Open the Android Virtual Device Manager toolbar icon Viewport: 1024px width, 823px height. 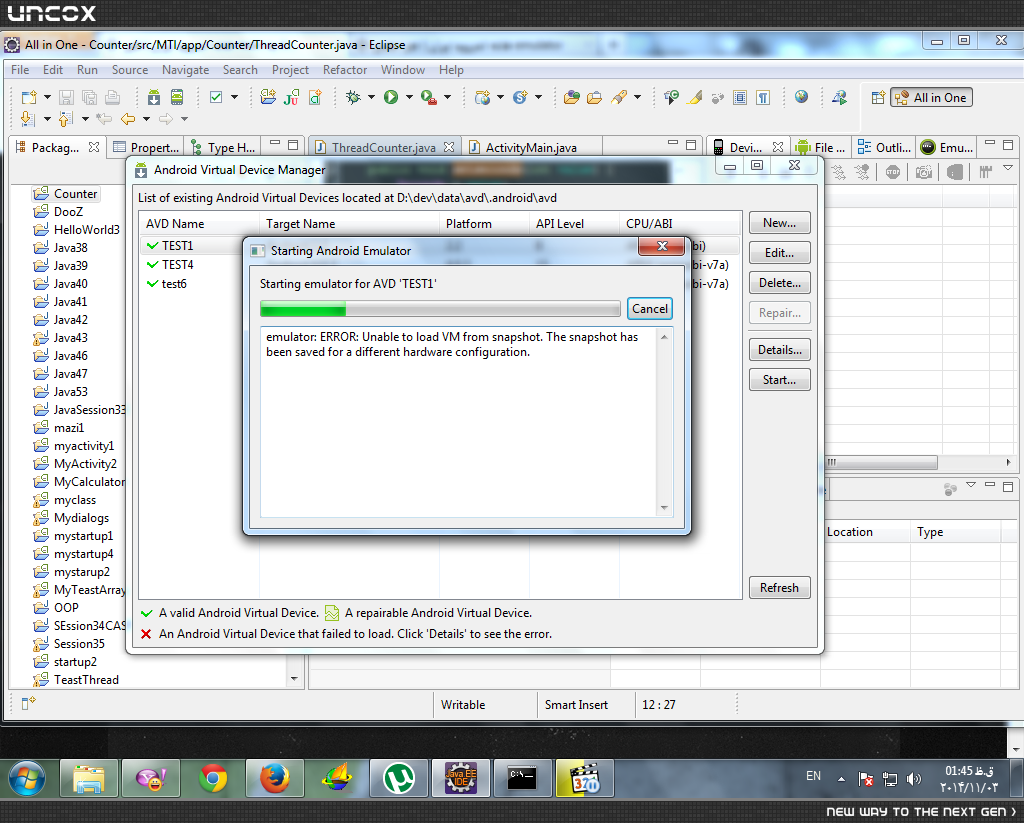(x=177, y=97)
